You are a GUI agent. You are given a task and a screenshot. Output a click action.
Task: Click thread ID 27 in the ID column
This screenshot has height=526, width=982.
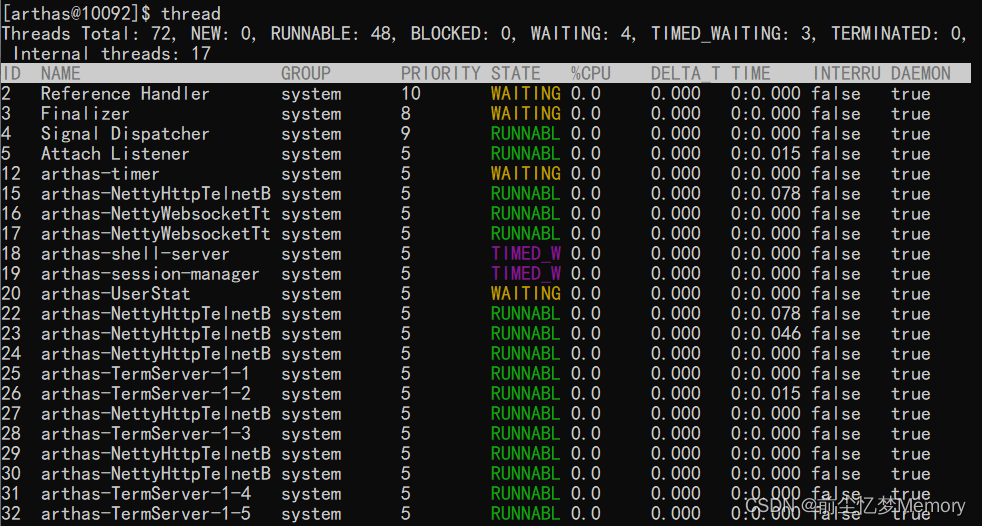11,414
